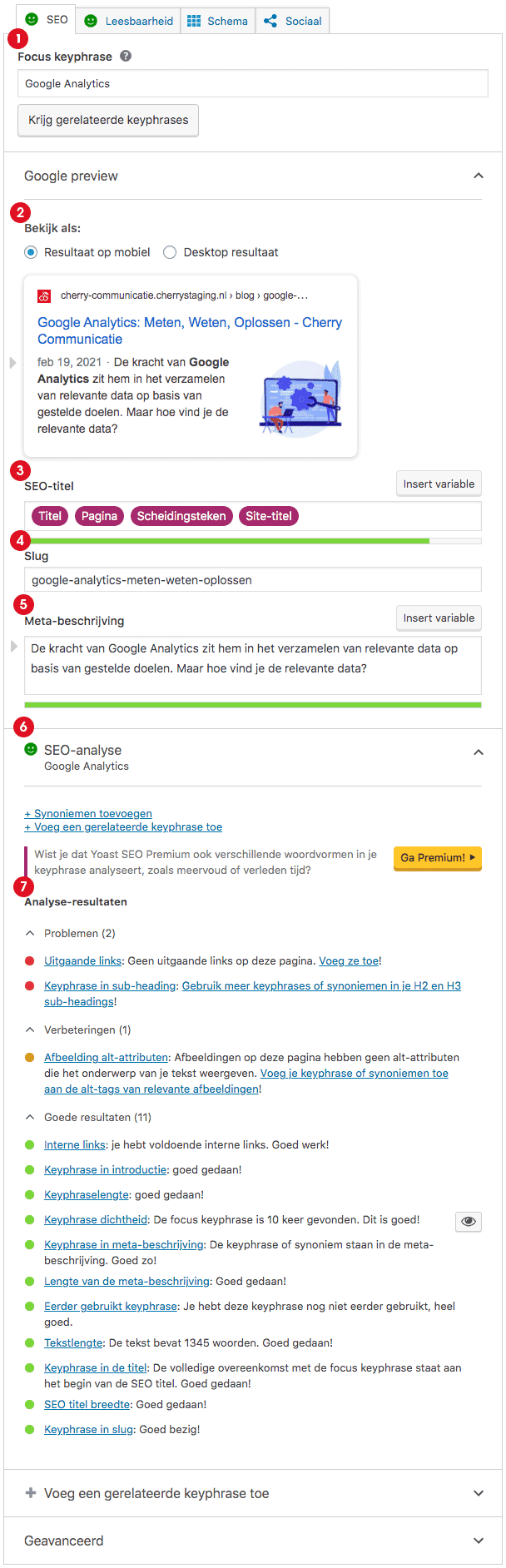Viewport: 506px width, 1568px height.
Task: Open the Schema tab
Action: point(217,21)
